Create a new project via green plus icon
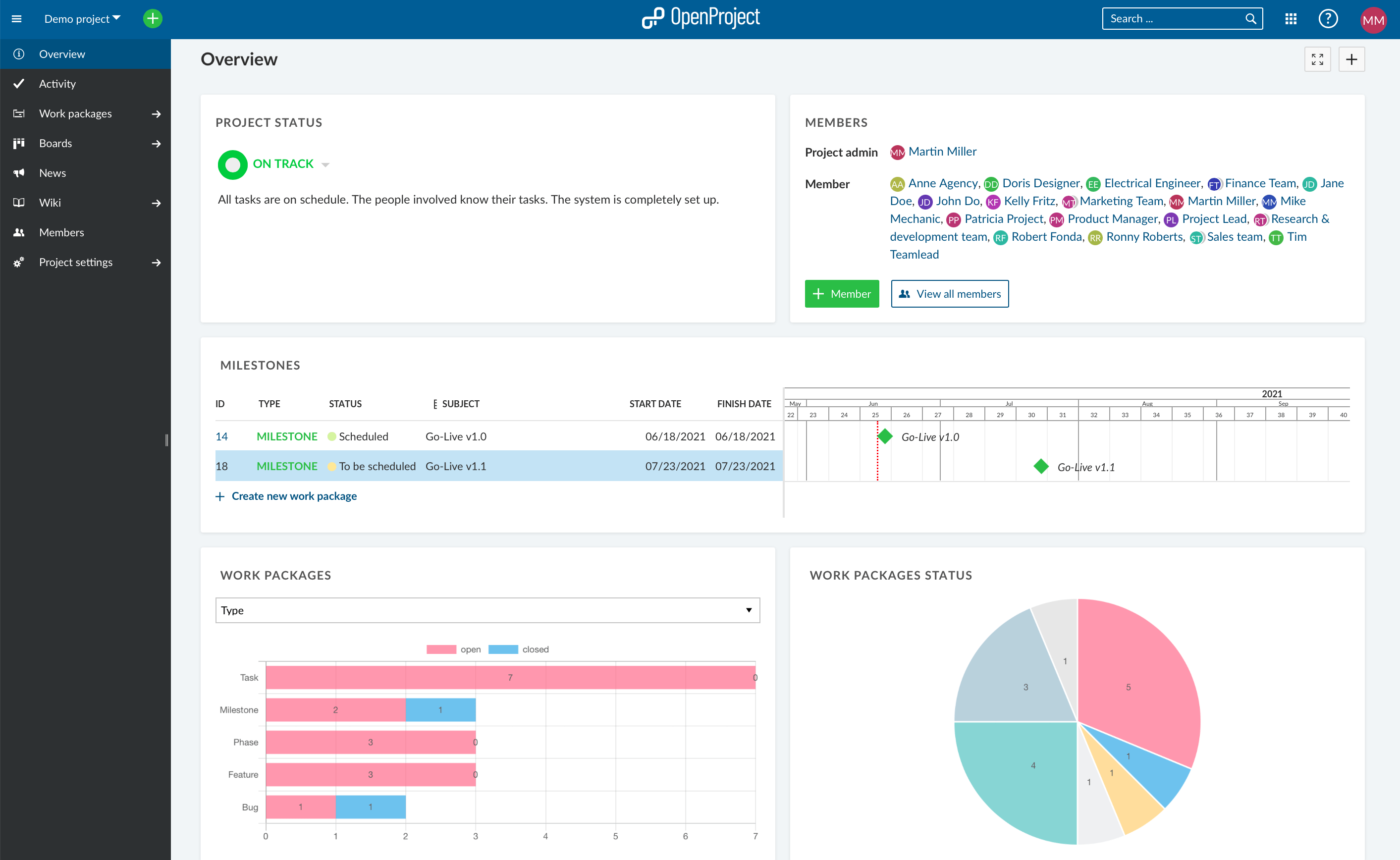Image resolution: width=1400 pixels, height=860 pixels. [x=152, y=18]
